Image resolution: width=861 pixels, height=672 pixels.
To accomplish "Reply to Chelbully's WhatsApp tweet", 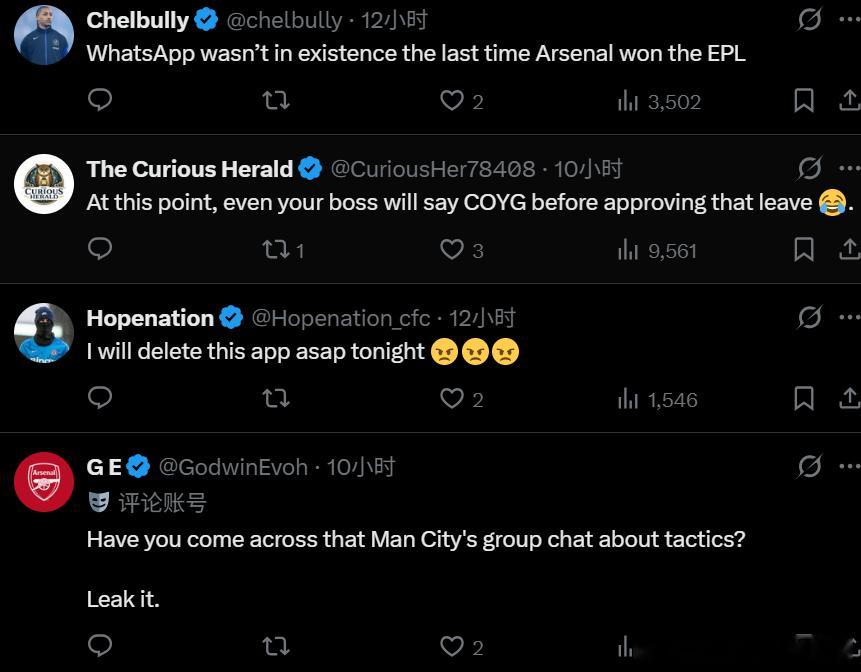I will coord(100,100).
